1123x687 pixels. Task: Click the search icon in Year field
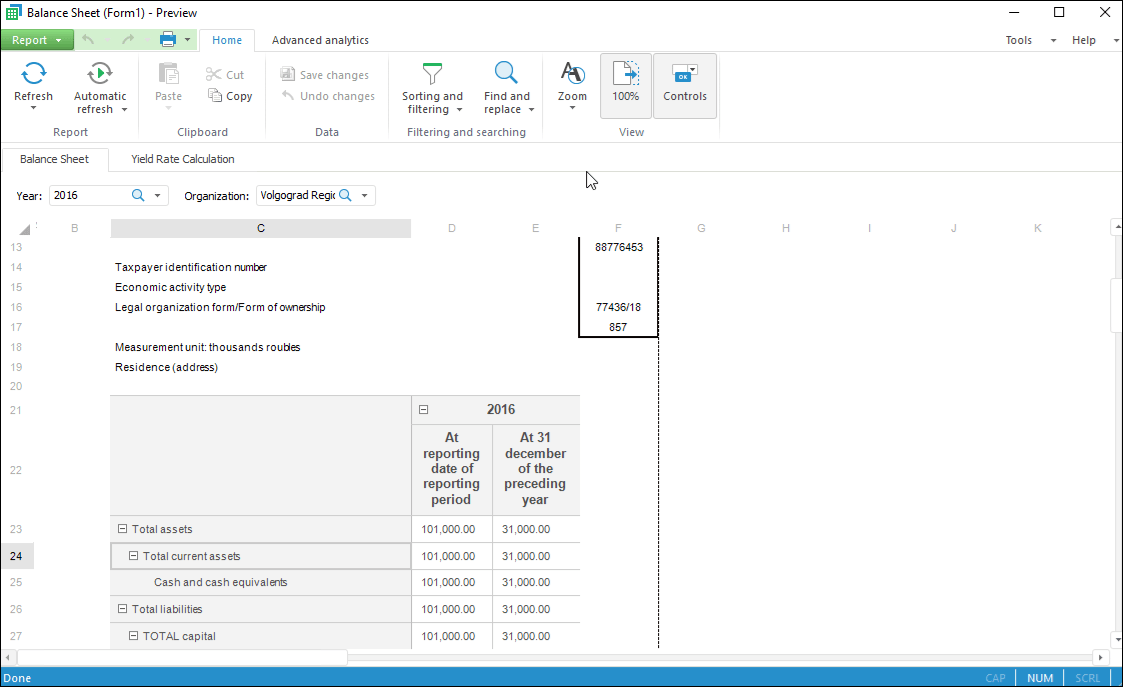tap(138, 196)
